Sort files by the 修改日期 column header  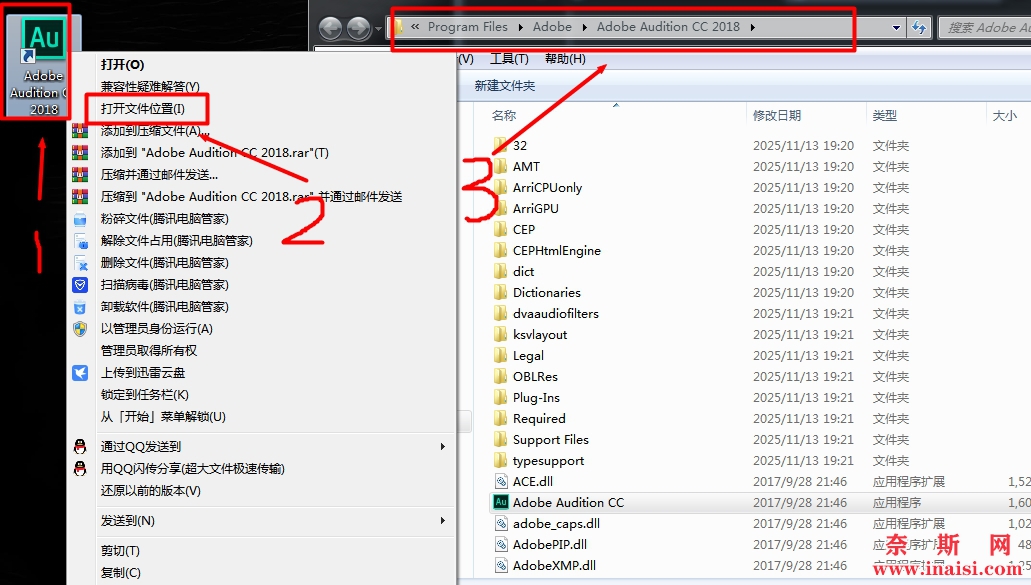pyautogui.click(x=777, y=116)
